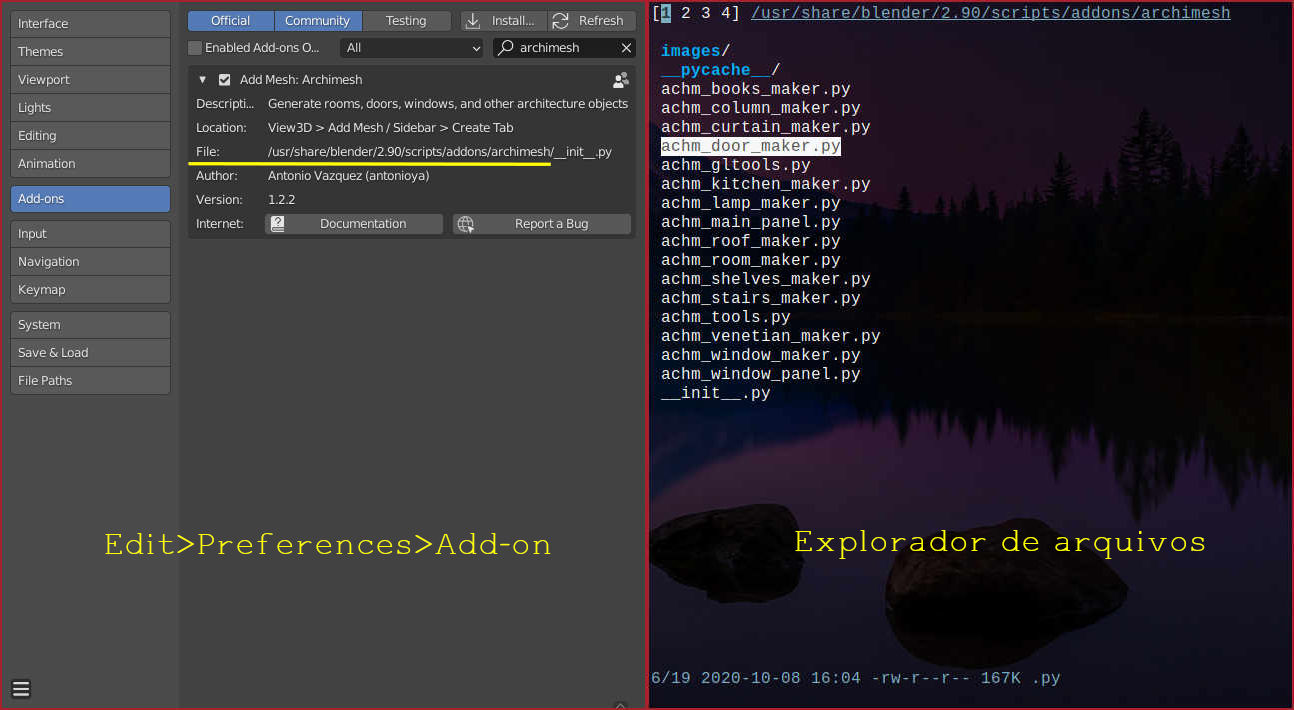The width and height of the screenshot is (1294, 710).
Task: Open the hamburger preferences menu
Action: (21, 688)
